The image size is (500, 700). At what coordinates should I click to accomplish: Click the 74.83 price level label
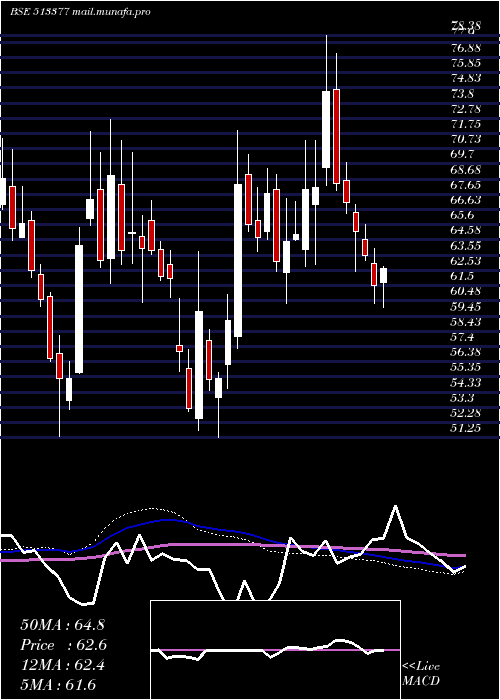[468, 78]
